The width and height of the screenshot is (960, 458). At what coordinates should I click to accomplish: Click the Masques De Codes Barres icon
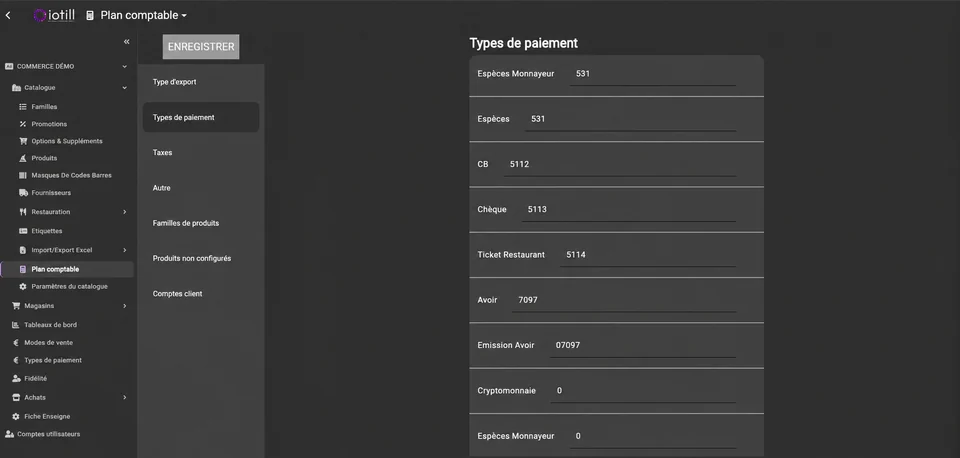23,175
